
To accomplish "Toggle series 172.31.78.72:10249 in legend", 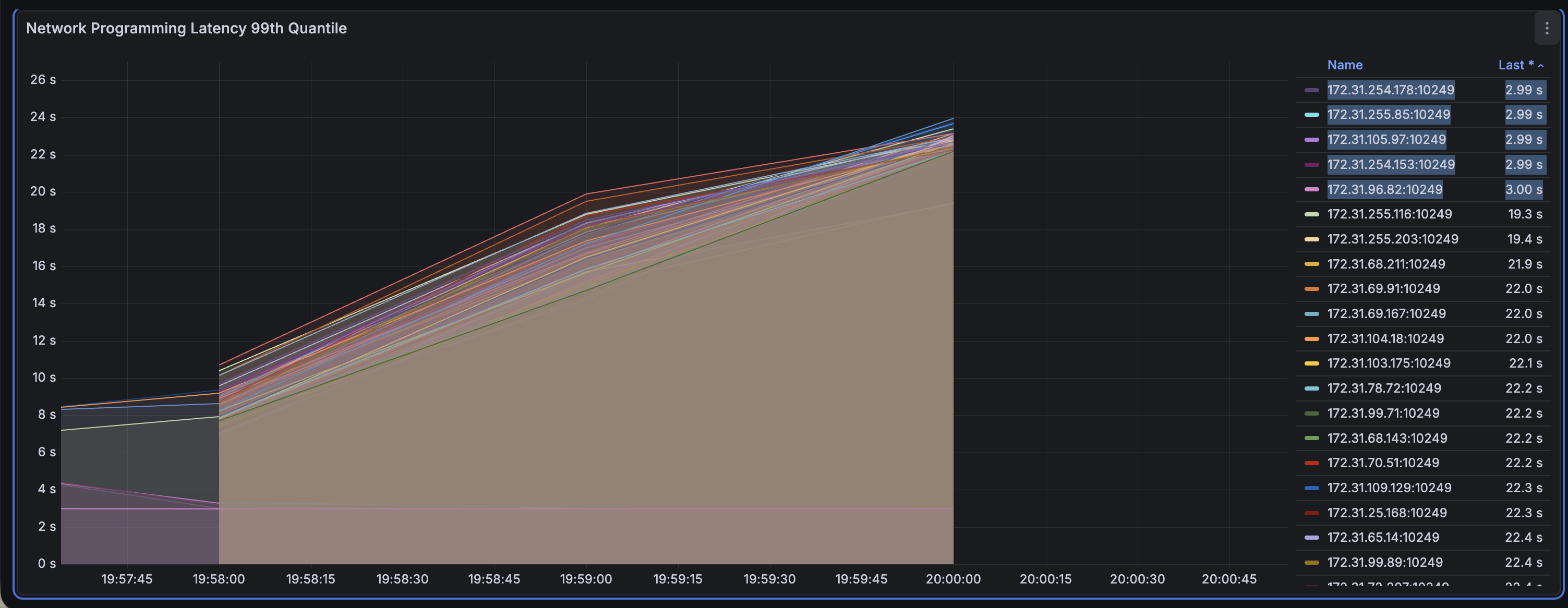I will (1381, 388).
